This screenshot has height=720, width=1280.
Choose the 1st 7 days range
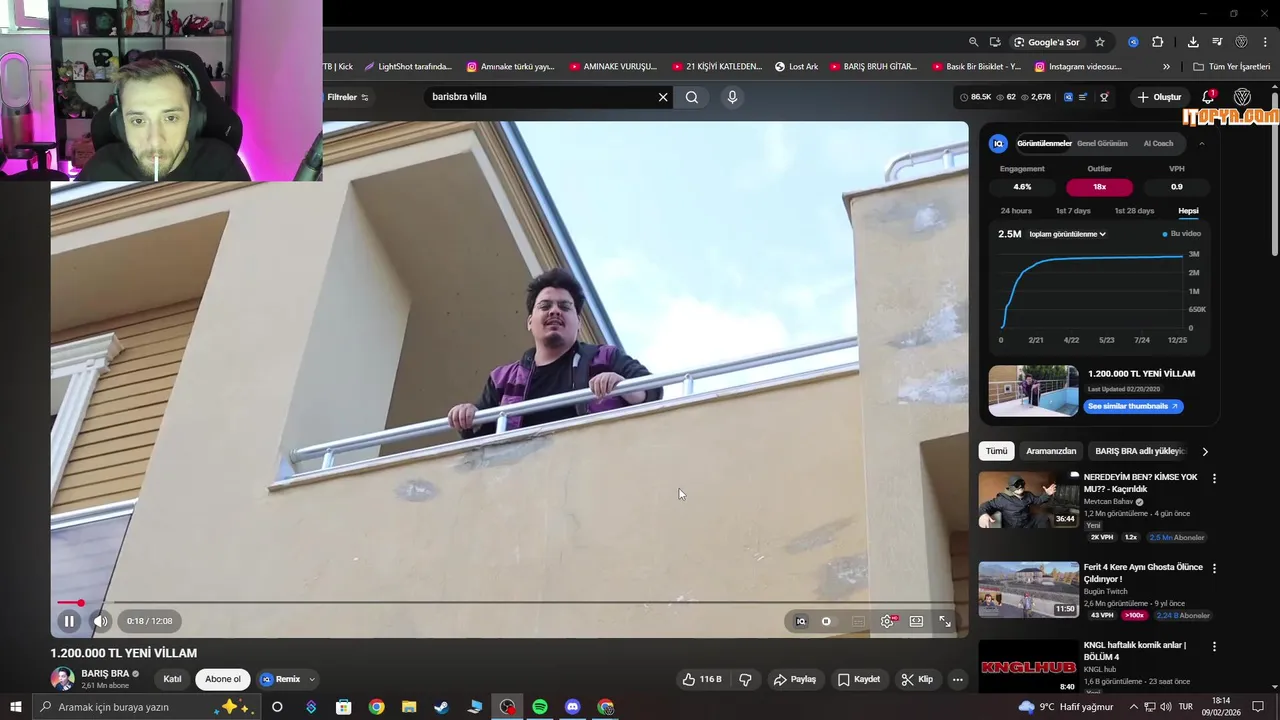point(1073,211)
